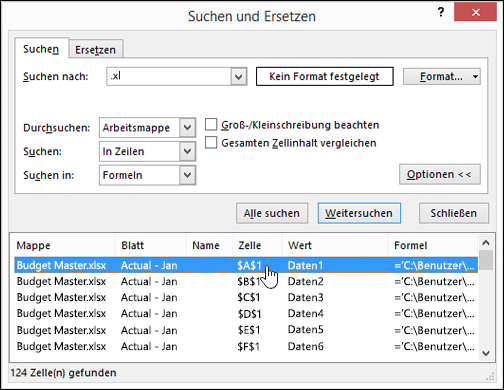
Task: Sort results by Blatt column header
Action: [x=151, y=245]
